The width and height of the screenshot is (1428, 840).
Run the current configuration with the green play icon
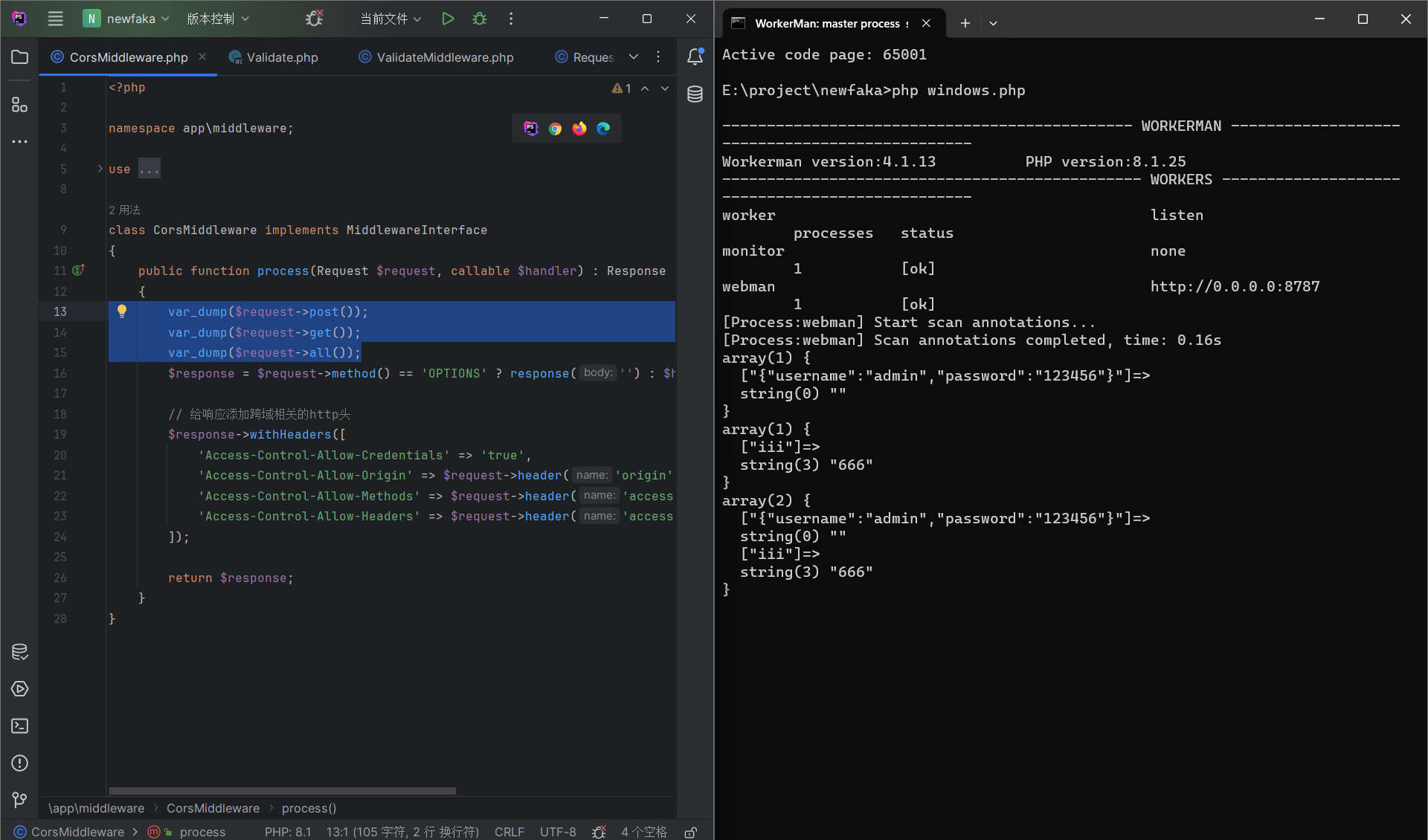coord(448,19)
